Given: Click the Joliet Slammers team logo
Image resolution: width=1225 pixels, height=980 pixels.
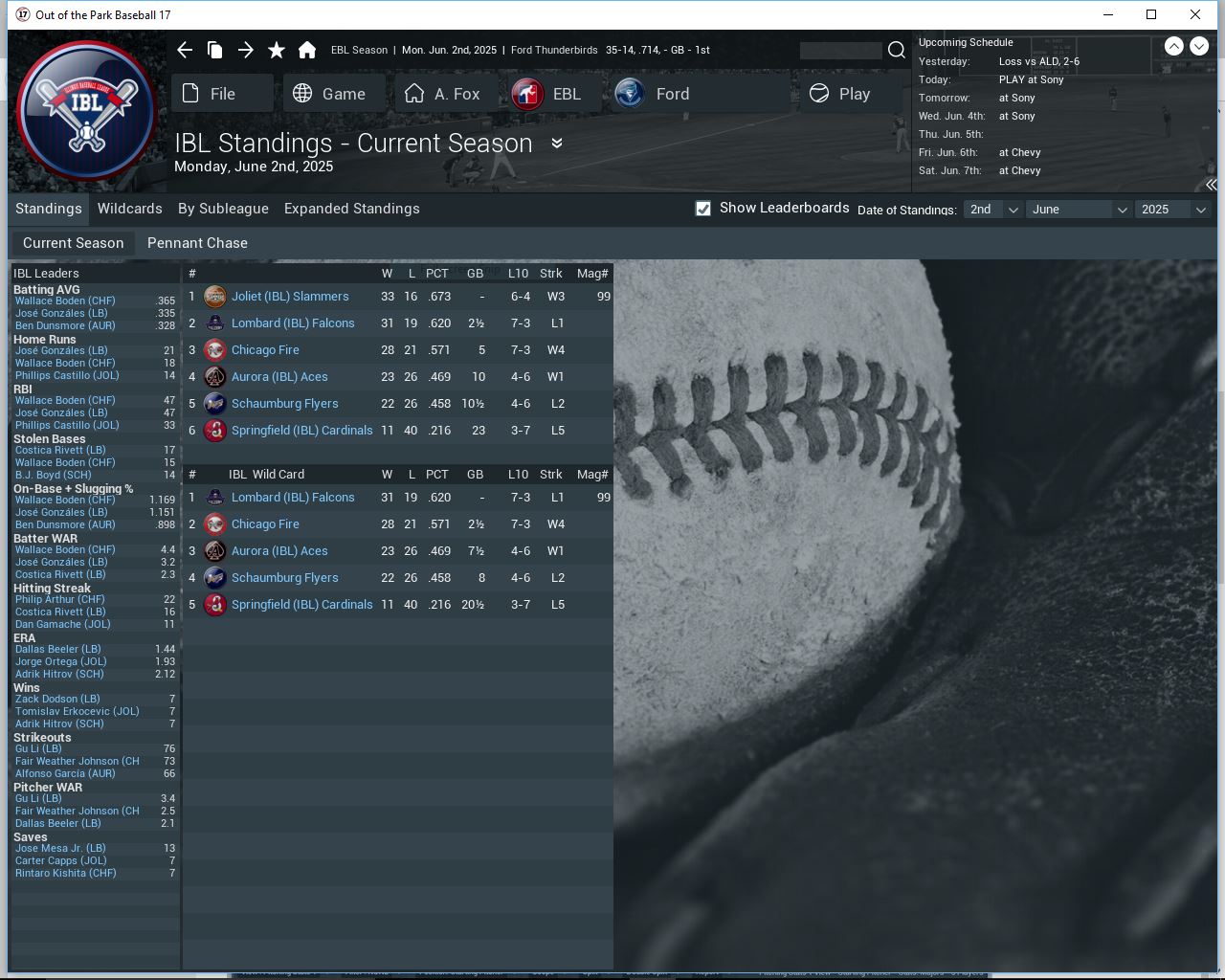Looking at the screenshot, I should (x=215, y=297).
